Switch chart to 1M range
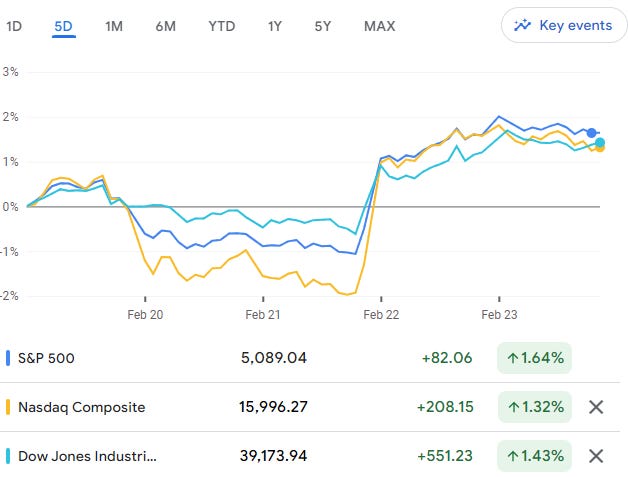628x477 pixels. point(114,26)
